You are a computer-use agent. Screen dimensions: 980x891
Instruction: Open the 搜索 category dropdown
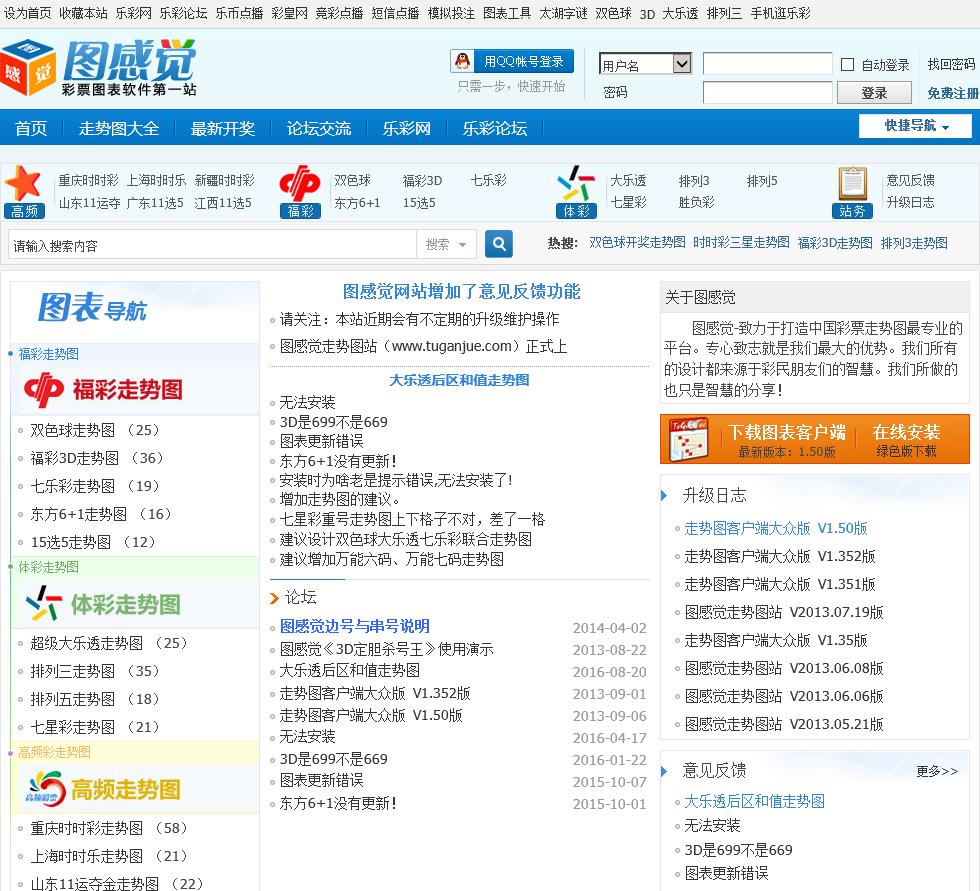(446, 244)
